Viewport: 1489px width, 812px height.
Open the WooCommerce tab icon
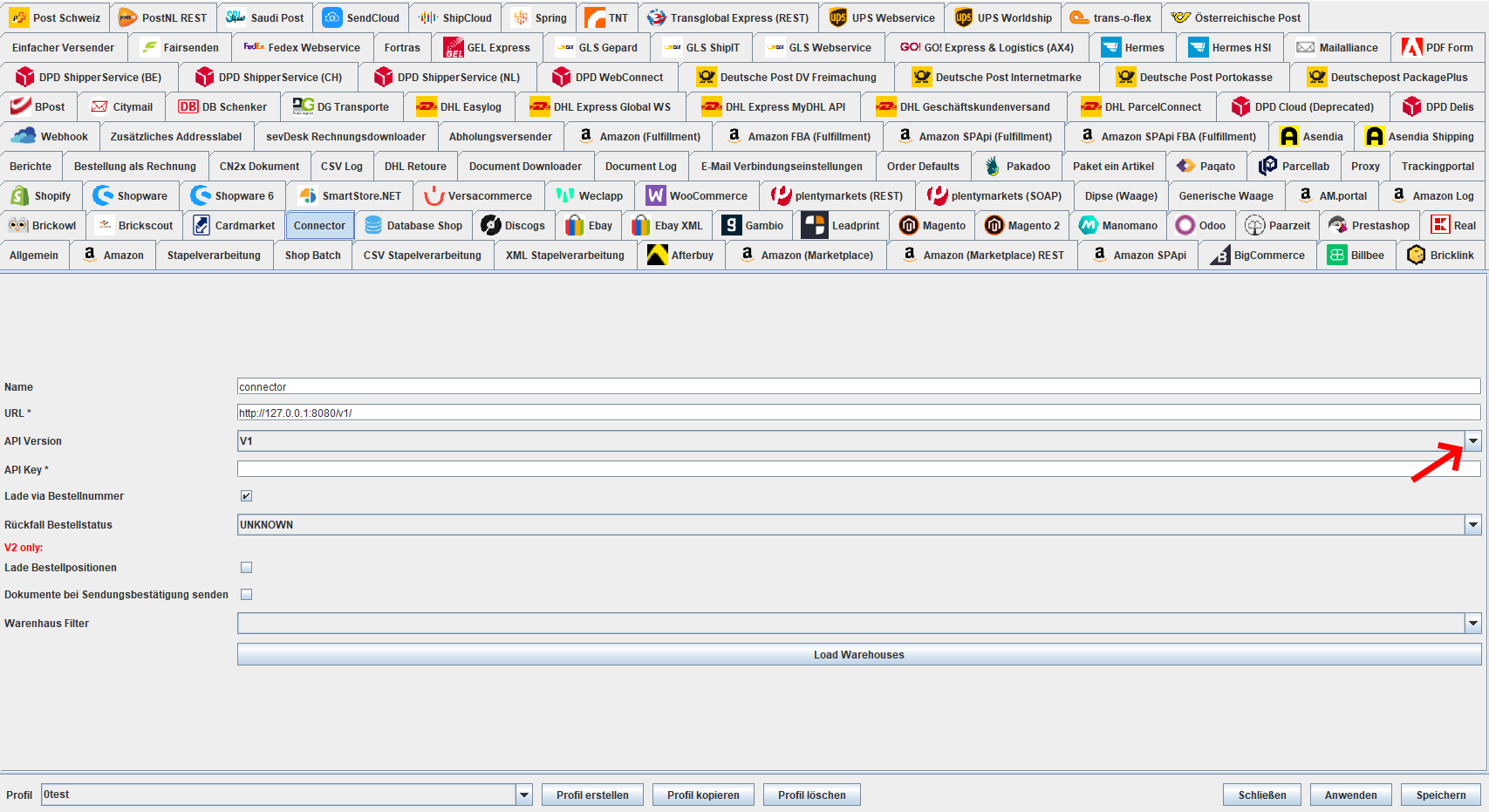coord(656,195)
